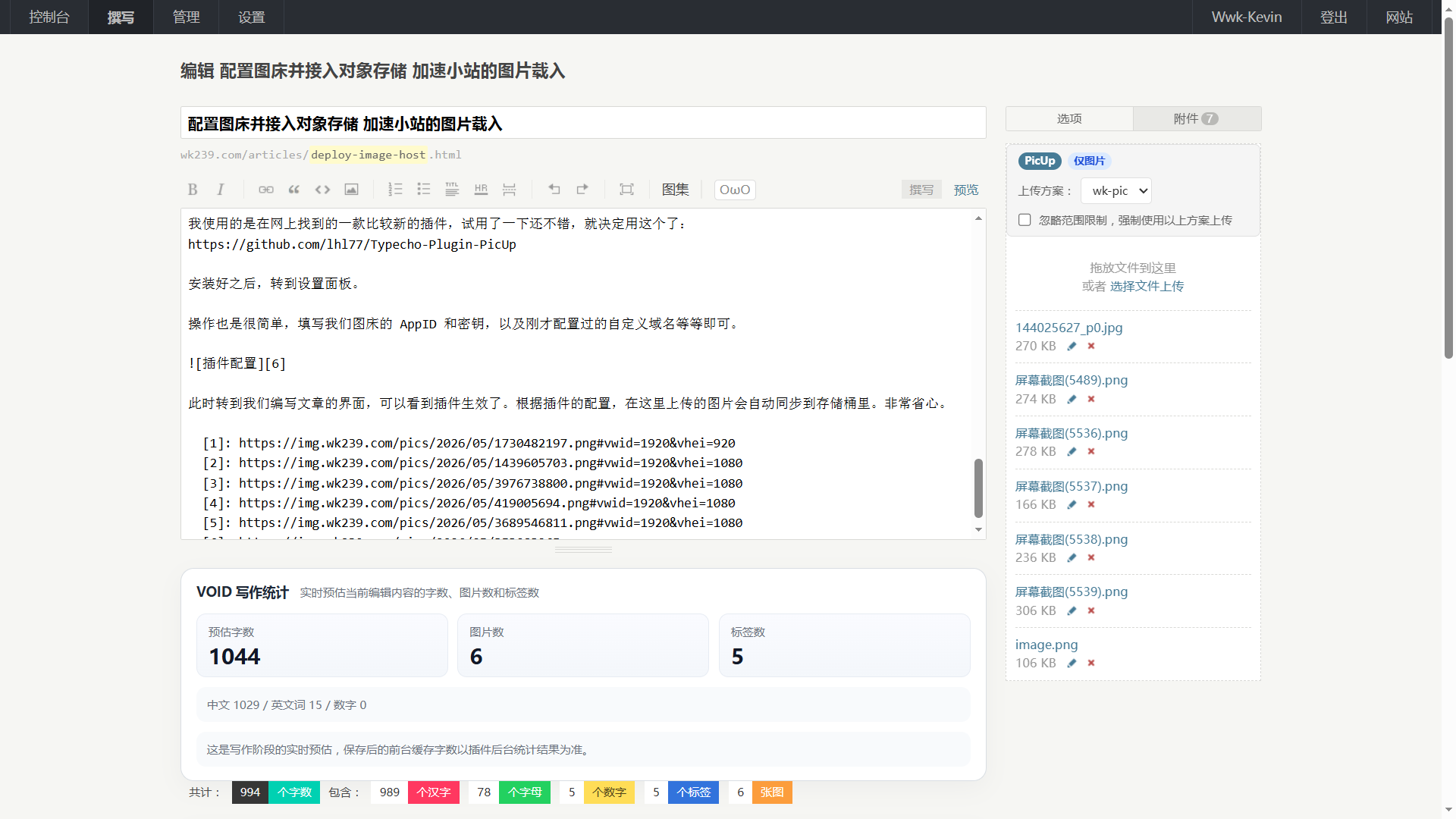Edit the 144025627_p0.jpg attachment with the pencil icon
Viewport: 1456px width, 819px height.
coord(1072,346)
